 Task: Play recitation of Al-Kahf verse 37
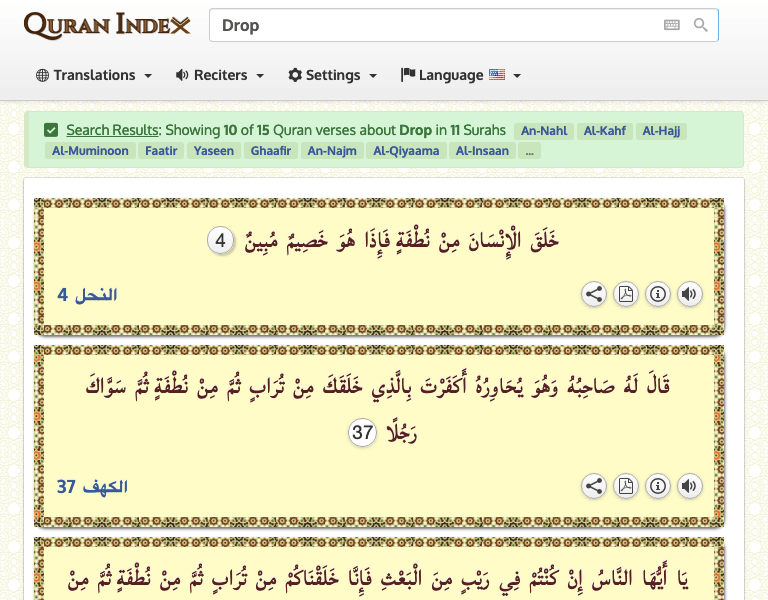click(x=689, y=486)
